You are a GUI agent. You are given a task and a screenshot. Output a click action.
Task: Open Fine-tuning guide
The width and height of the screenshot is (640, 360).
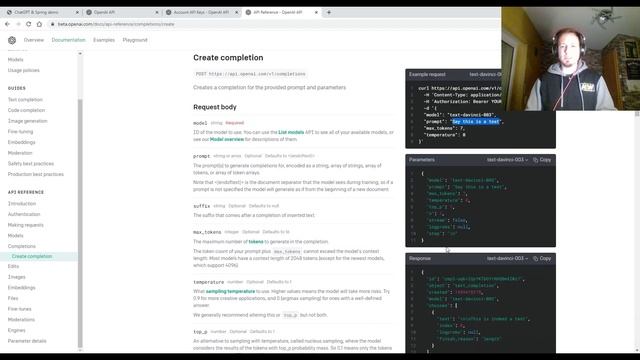20,131
